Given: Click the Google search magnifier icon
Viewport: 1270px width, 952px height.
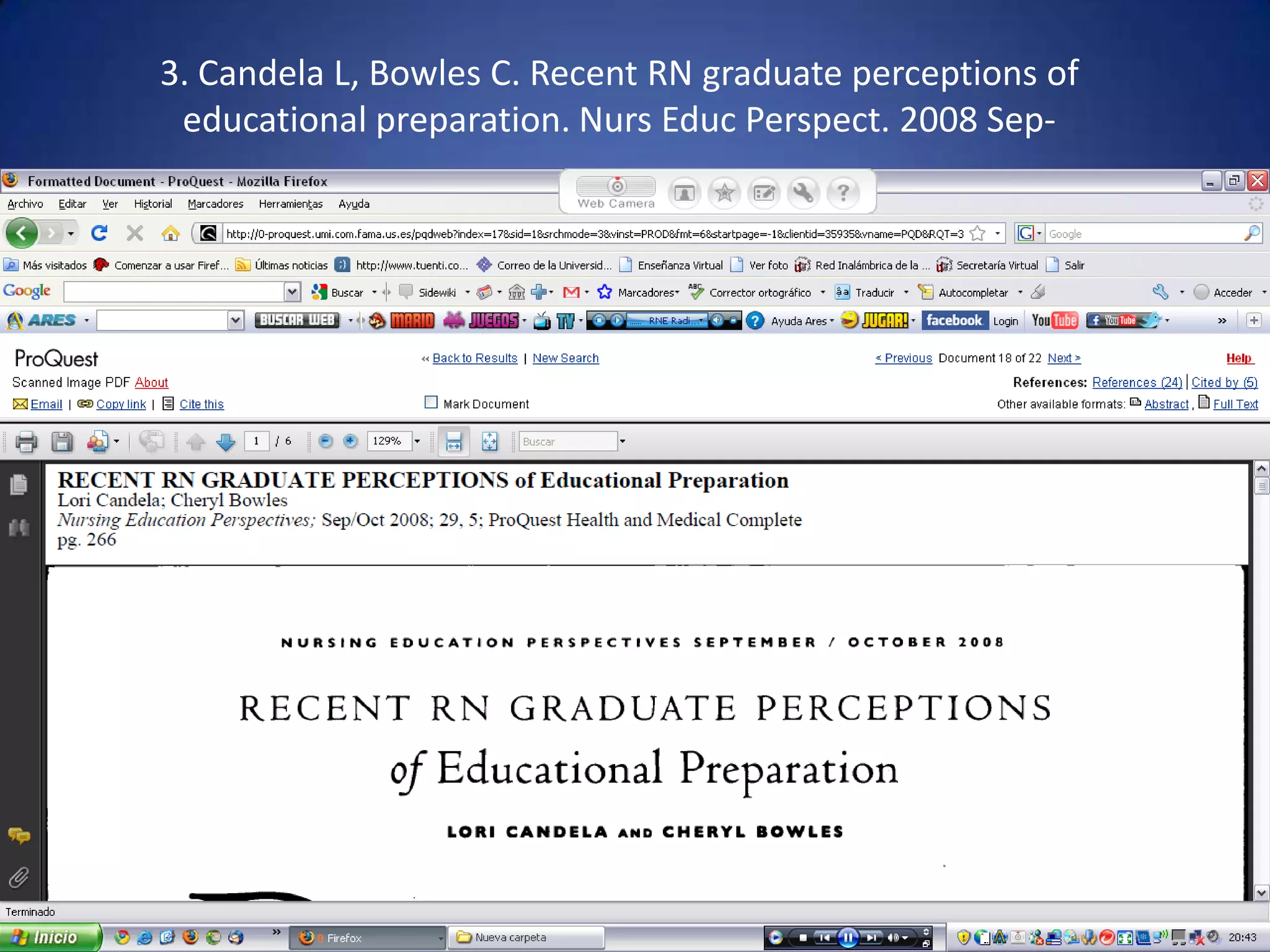Looking at the screenshot, I should point(1251,234).
